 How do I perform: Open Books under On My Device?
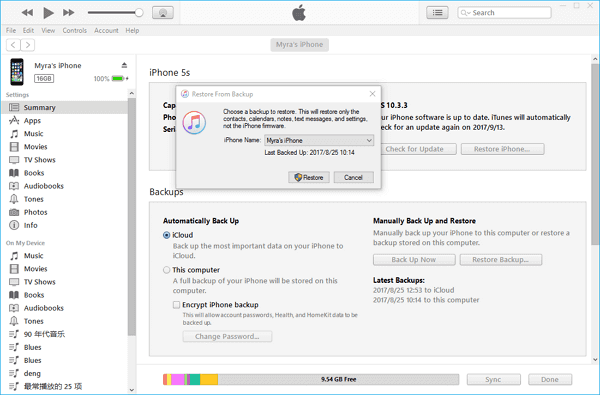click(65, 295)
